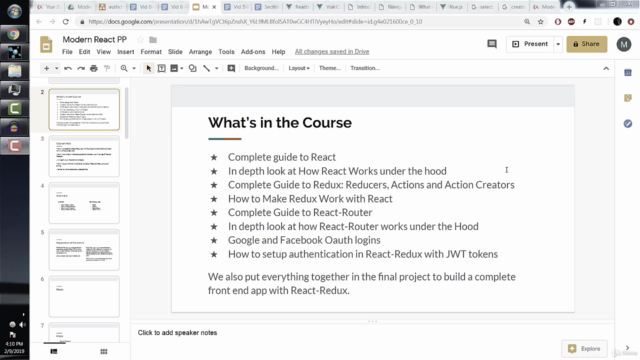Screen dimensions: 640x360
Task: Collapse the menus with the up chevron
Action: pos(606,68)
